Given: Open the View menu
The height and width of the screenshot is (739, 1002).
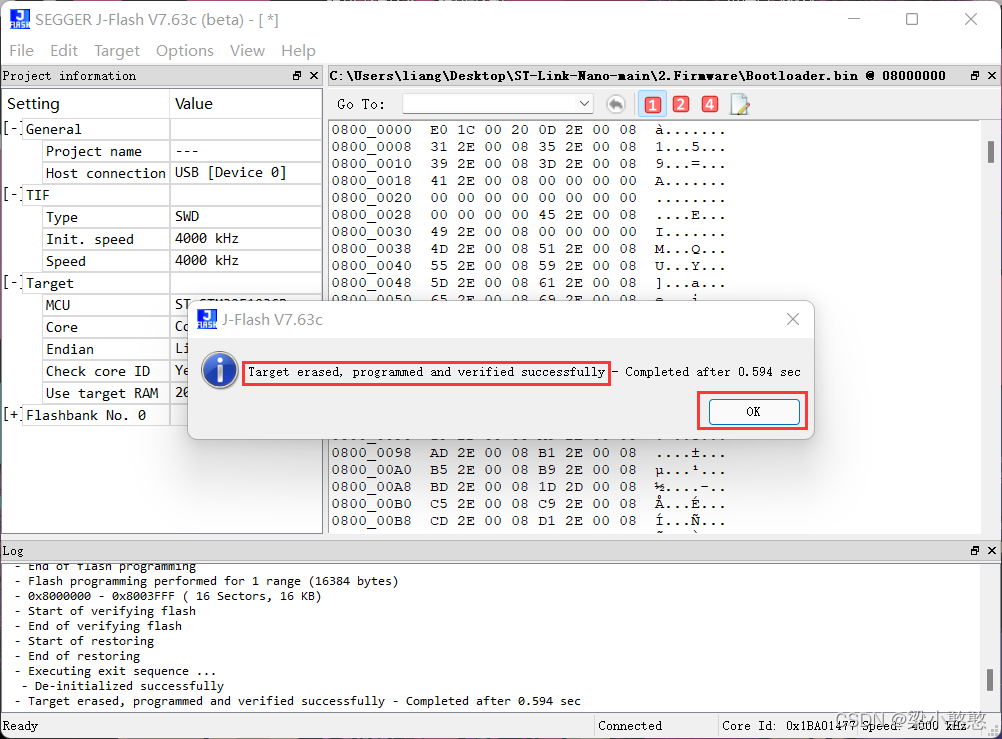Looking at the screenshot, I should [247, 51].
